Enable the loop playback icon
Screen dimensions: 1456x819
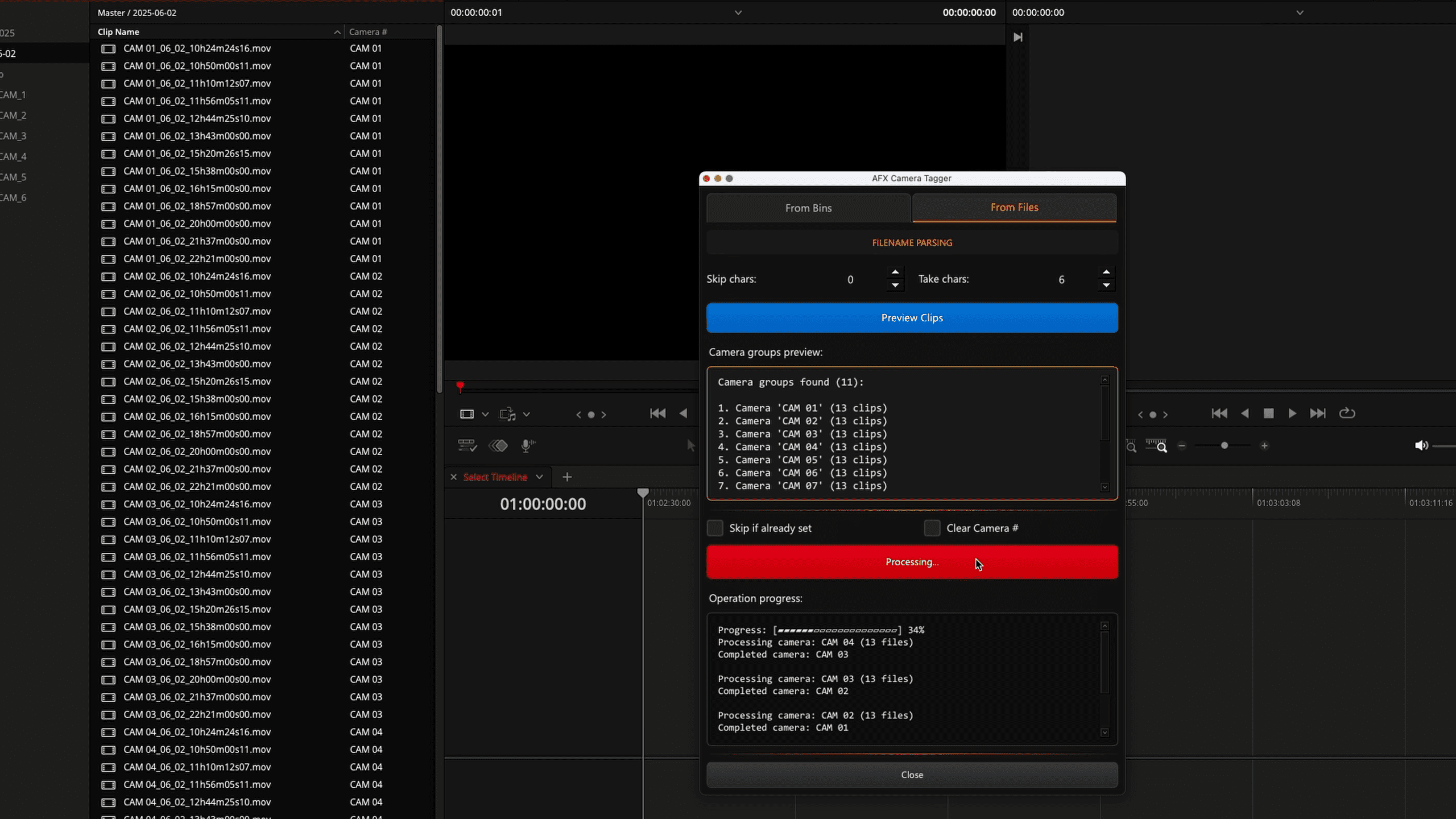coord(1347,413)
